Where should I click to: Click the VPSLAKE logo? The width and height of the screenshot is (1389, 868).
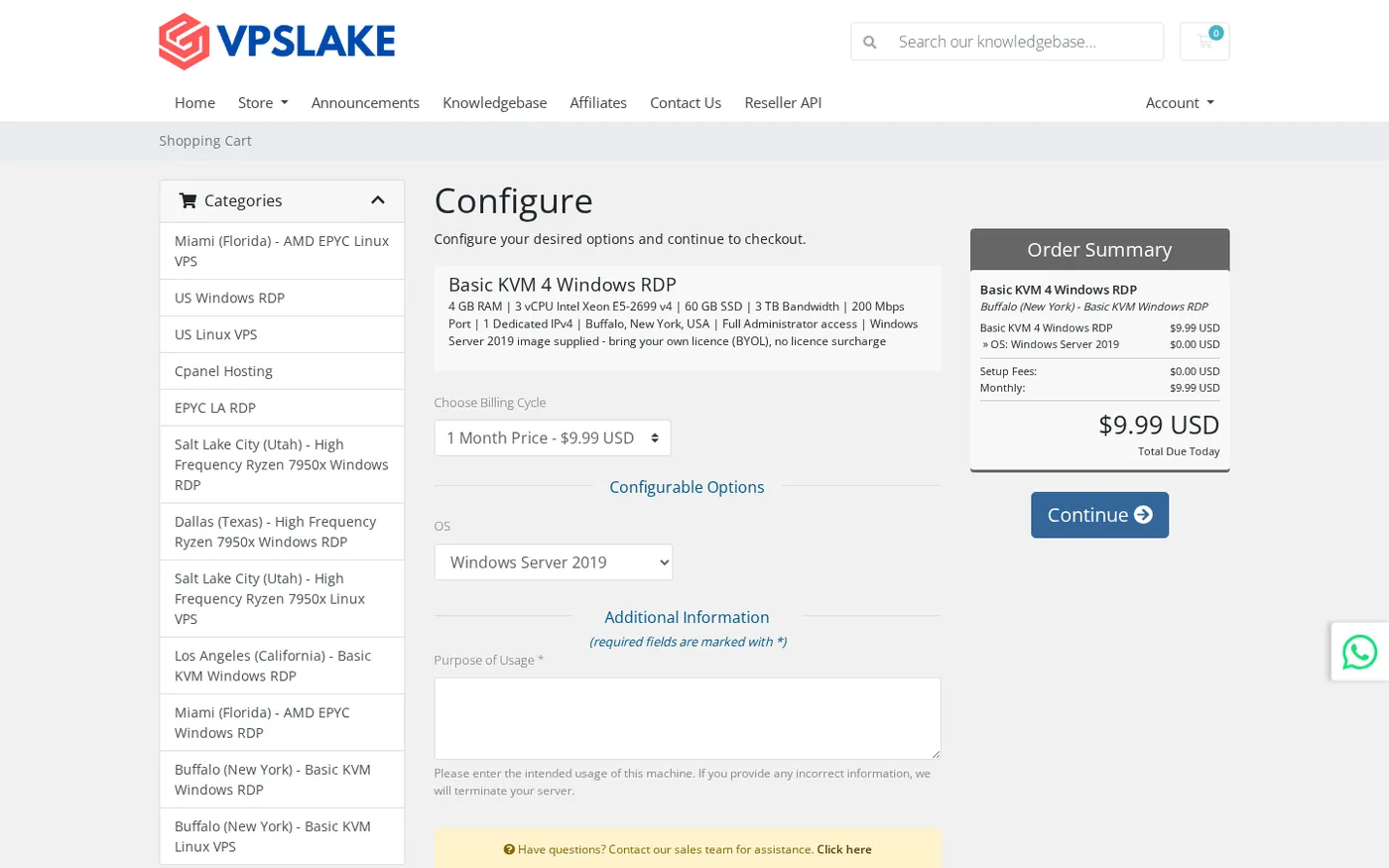point(277,42)
